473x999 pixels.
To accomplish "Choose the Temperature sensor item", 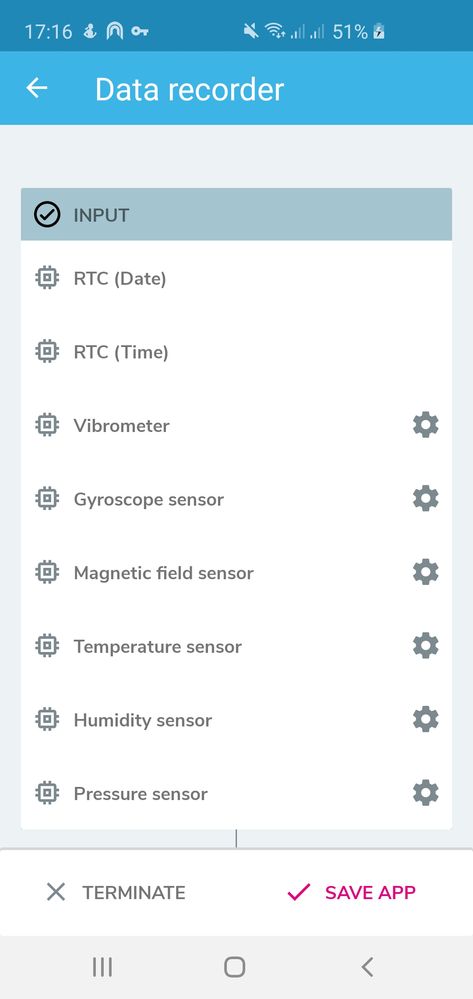I will pyautogui.click(x=236, y=646).
